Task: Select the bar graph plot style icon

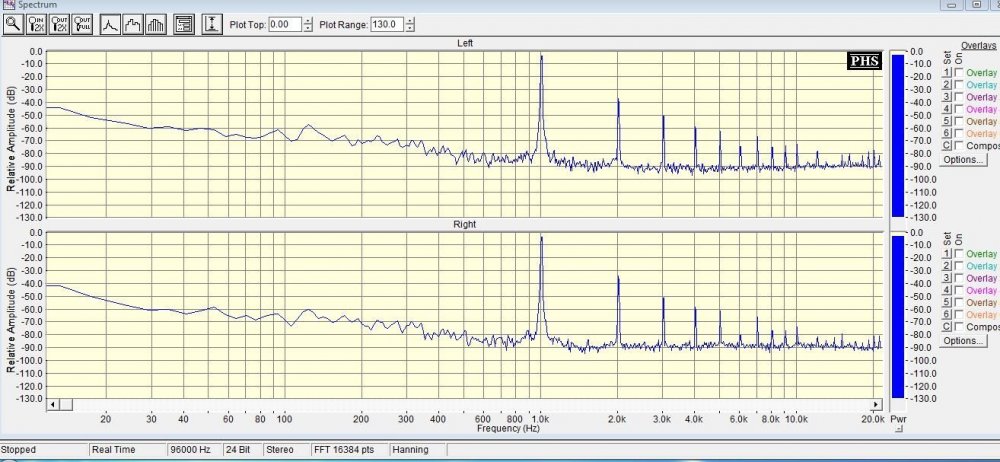Action: click(157, 24)
